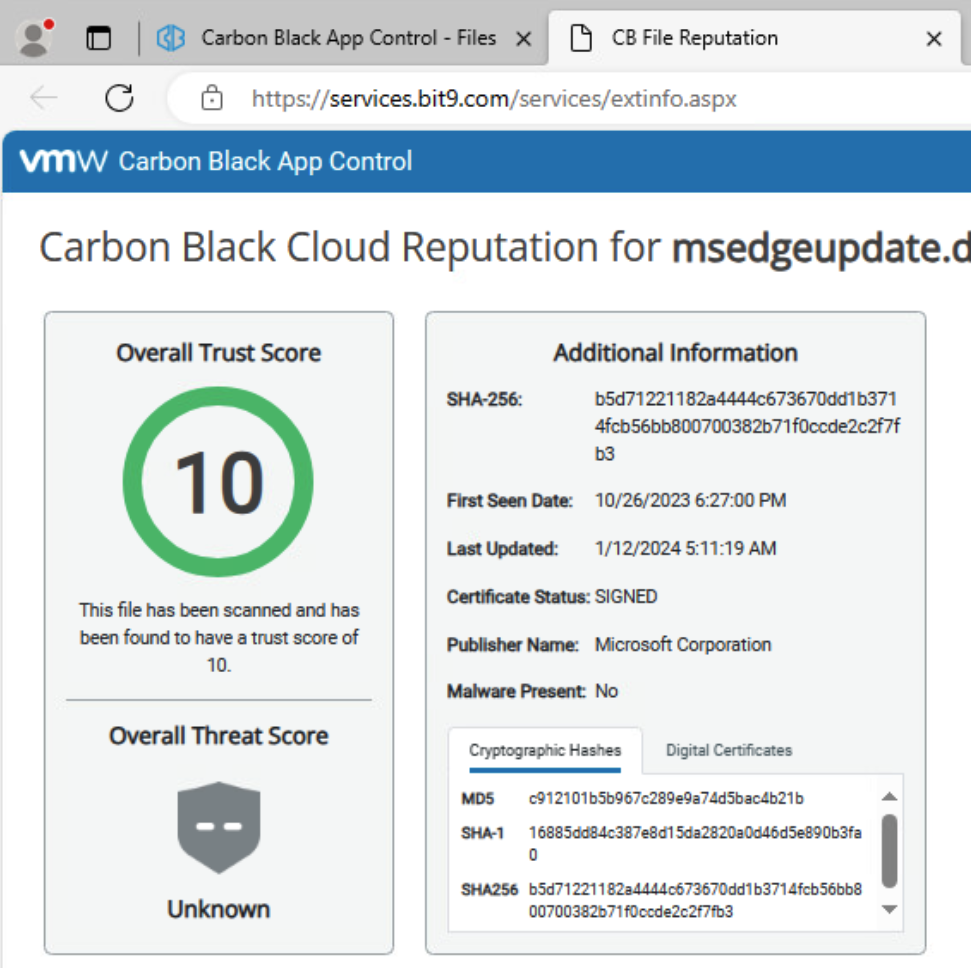The image size is (971, 968).
Task: Select the SHA-256 value under Additional Information
Action: pyautogui.click(x=747, y=426)
